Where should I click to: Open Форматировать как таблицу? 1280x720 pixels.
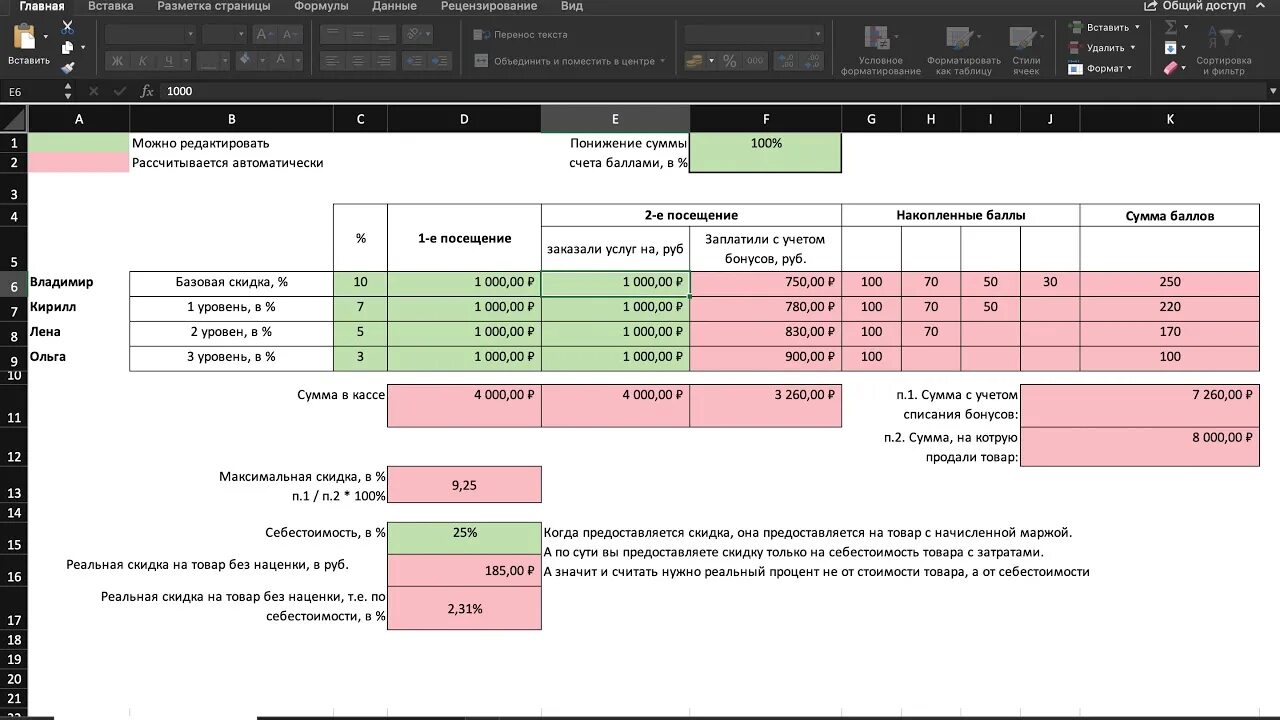coord(963,50)
